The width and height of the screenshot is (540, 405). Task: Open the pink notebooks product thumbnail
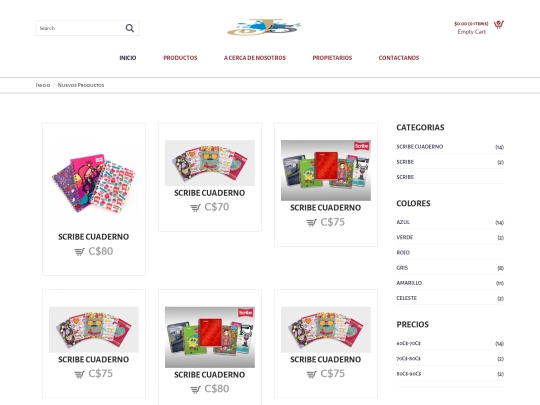[x=94, y=183]
